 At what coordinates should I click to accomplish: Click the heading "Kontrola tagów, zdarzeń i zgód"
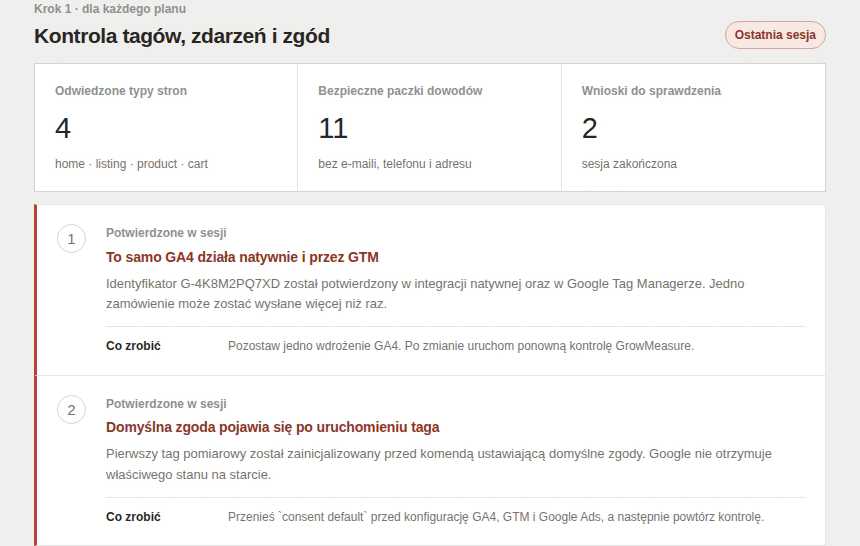pyautogui.click(x=182, y=36)
